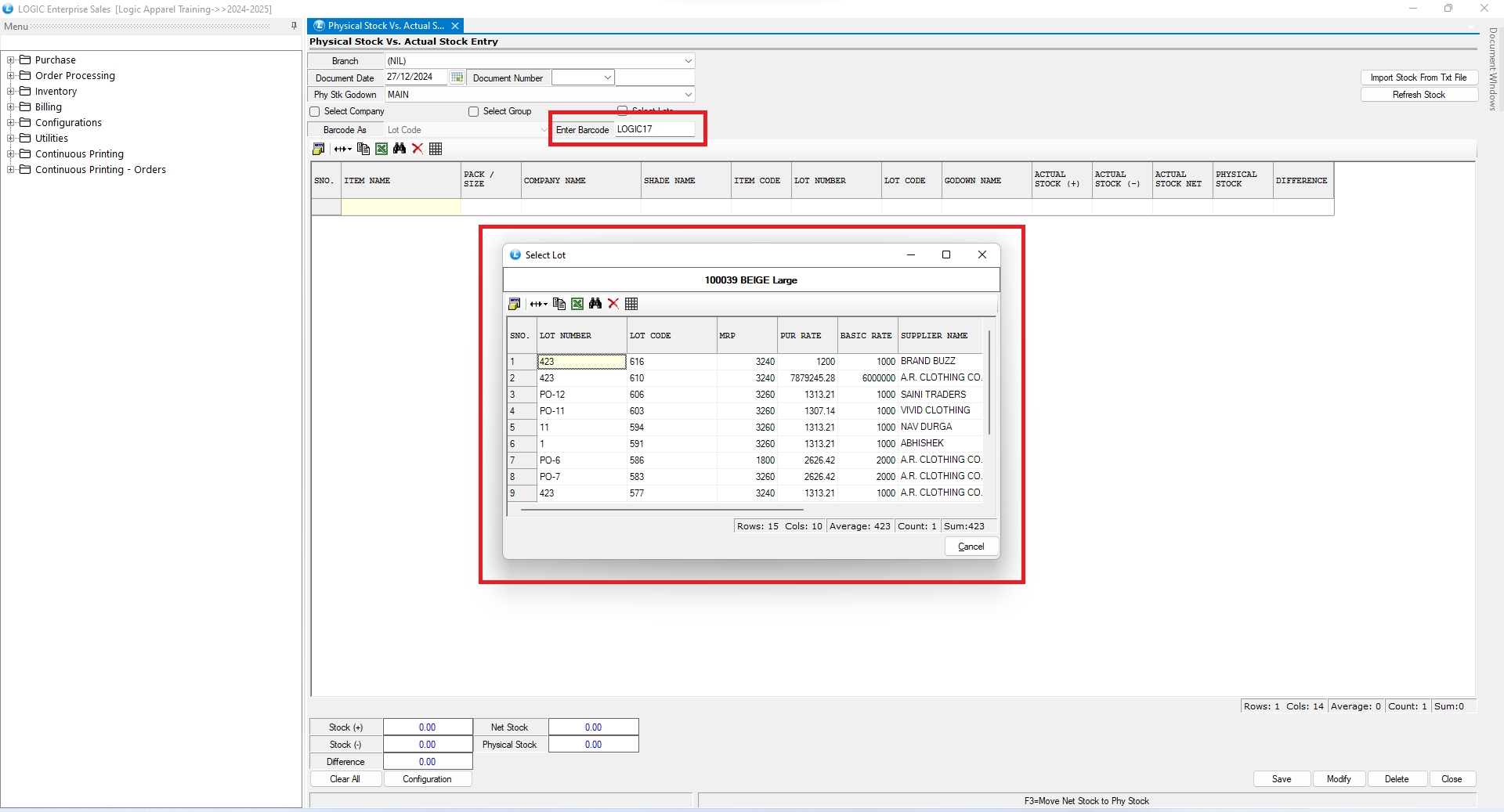Click grid view icon in Select Lot toolbar
Screen dimensions: 1504x812
click(631, 304)
